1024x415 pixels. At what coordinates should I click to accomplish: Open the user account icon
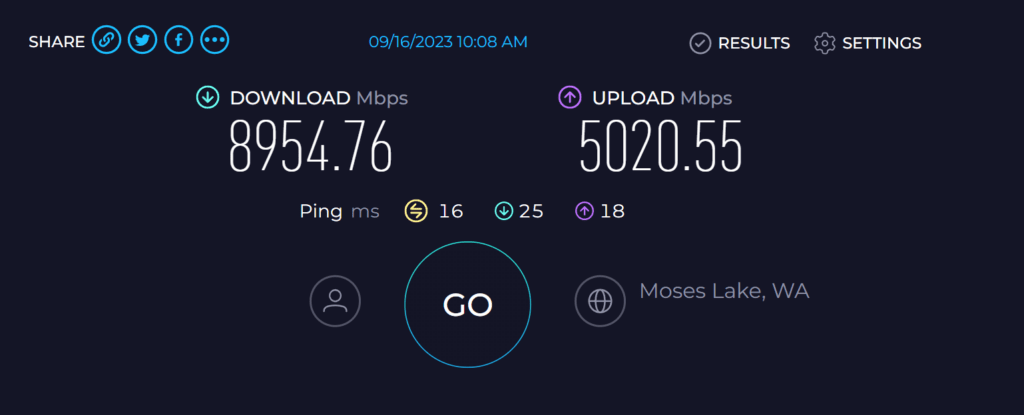[x=335, y=301]
